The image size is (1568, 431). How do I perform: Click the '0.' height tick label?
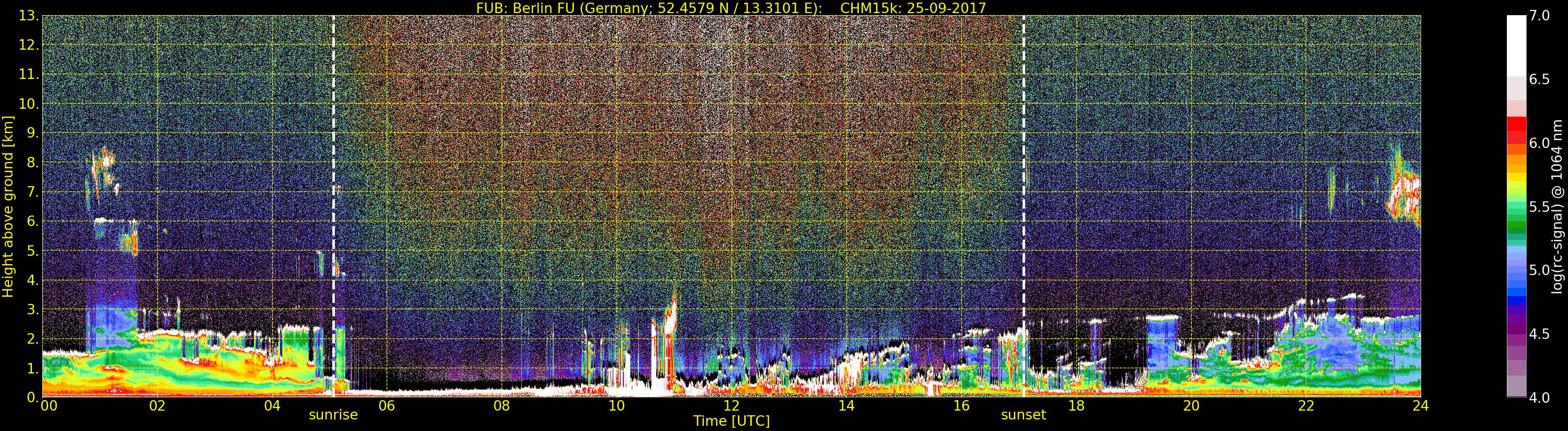pyautogui.click(x=32, y=398)
